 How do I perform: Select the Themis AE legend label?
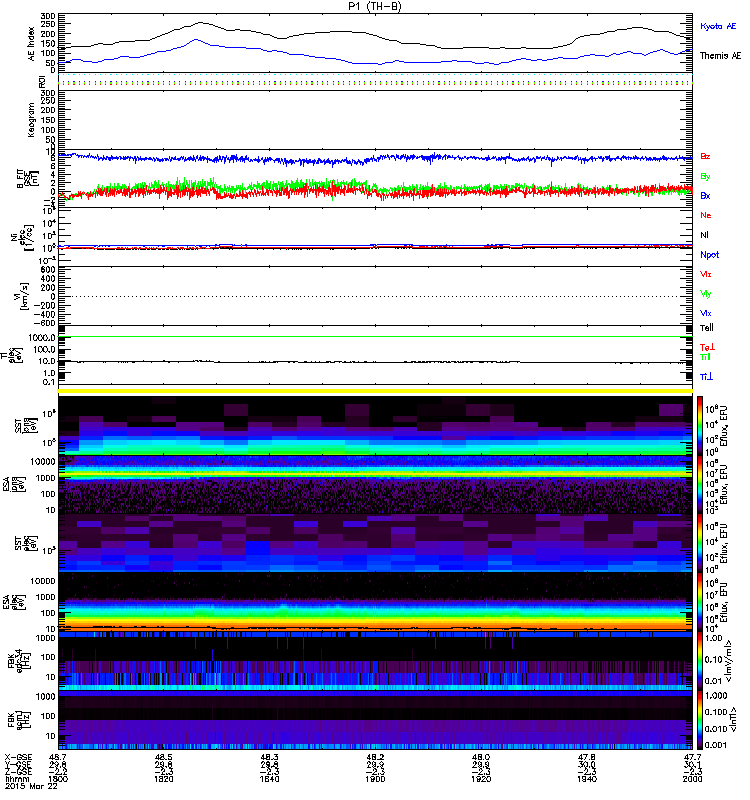click(x=720, y=56)
